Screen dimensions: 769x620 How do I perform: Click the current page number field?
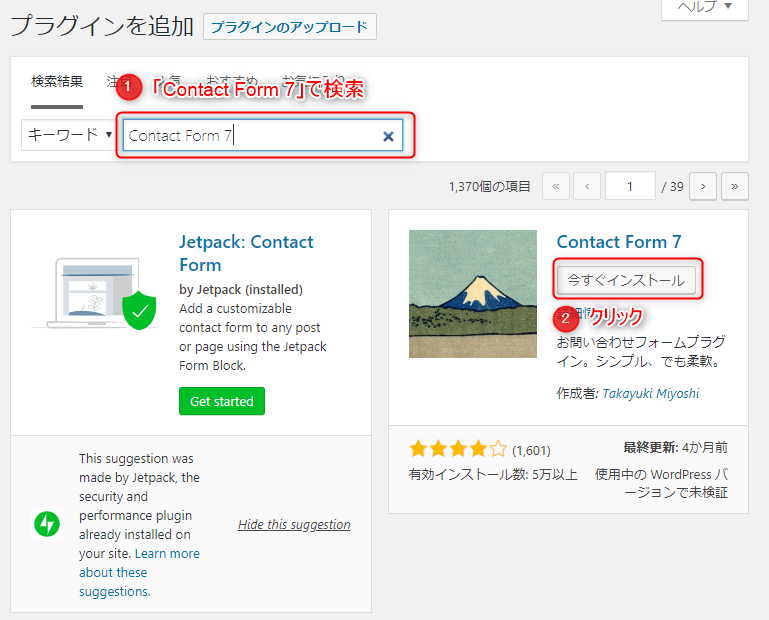pyautogui.click(x=630, y=186)
